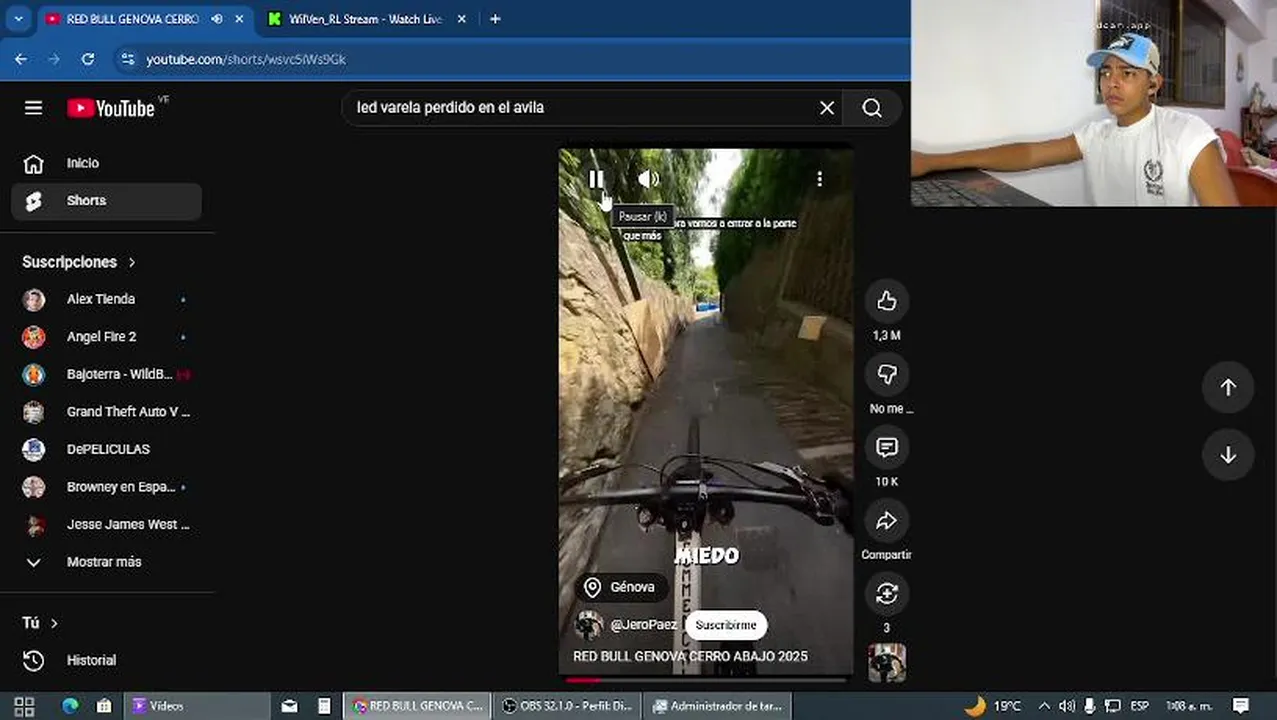Open the Vídeos taskbar window

coord(196,706)
